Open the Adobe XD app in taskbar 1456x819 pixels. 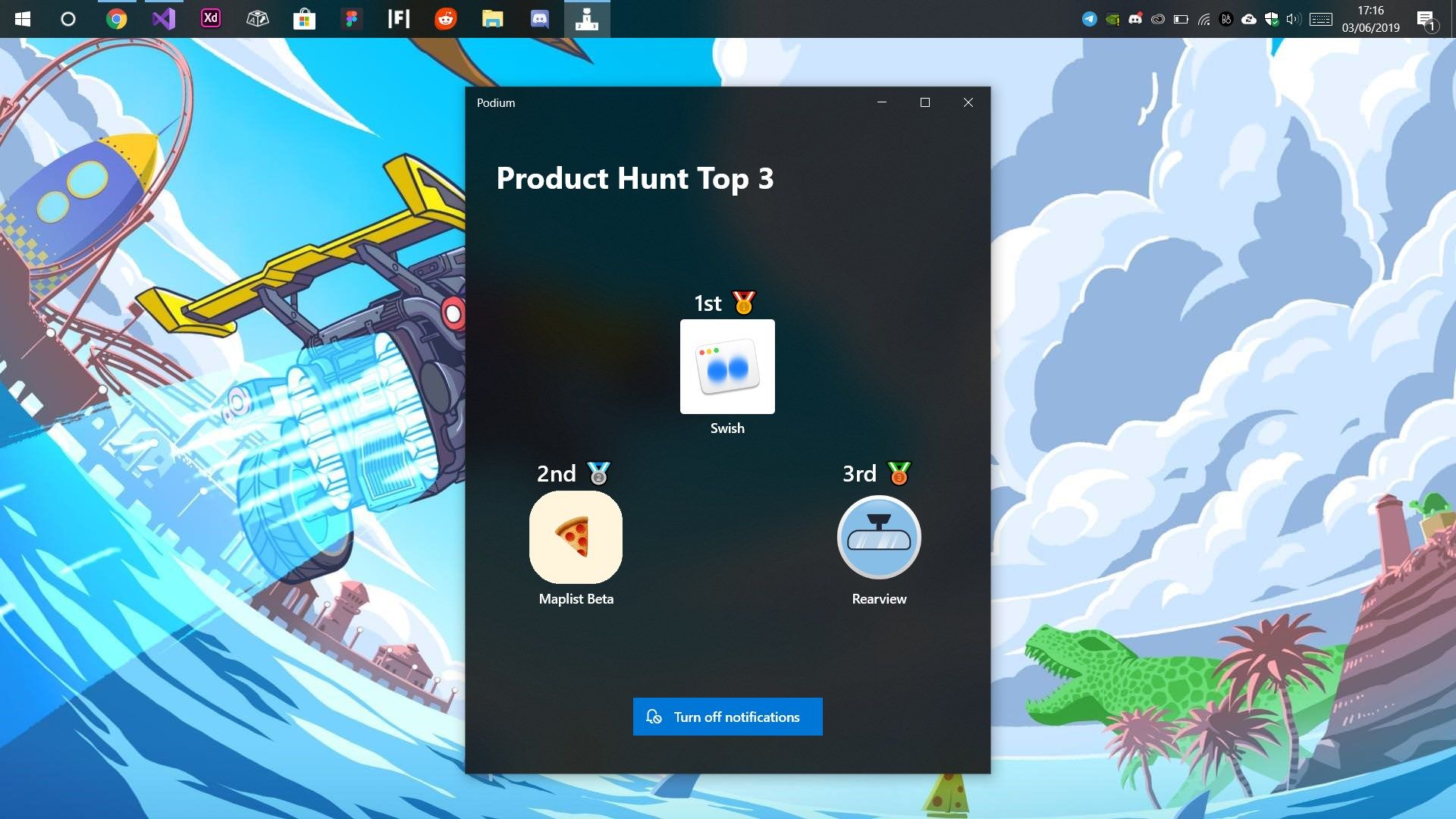(209, 18)
